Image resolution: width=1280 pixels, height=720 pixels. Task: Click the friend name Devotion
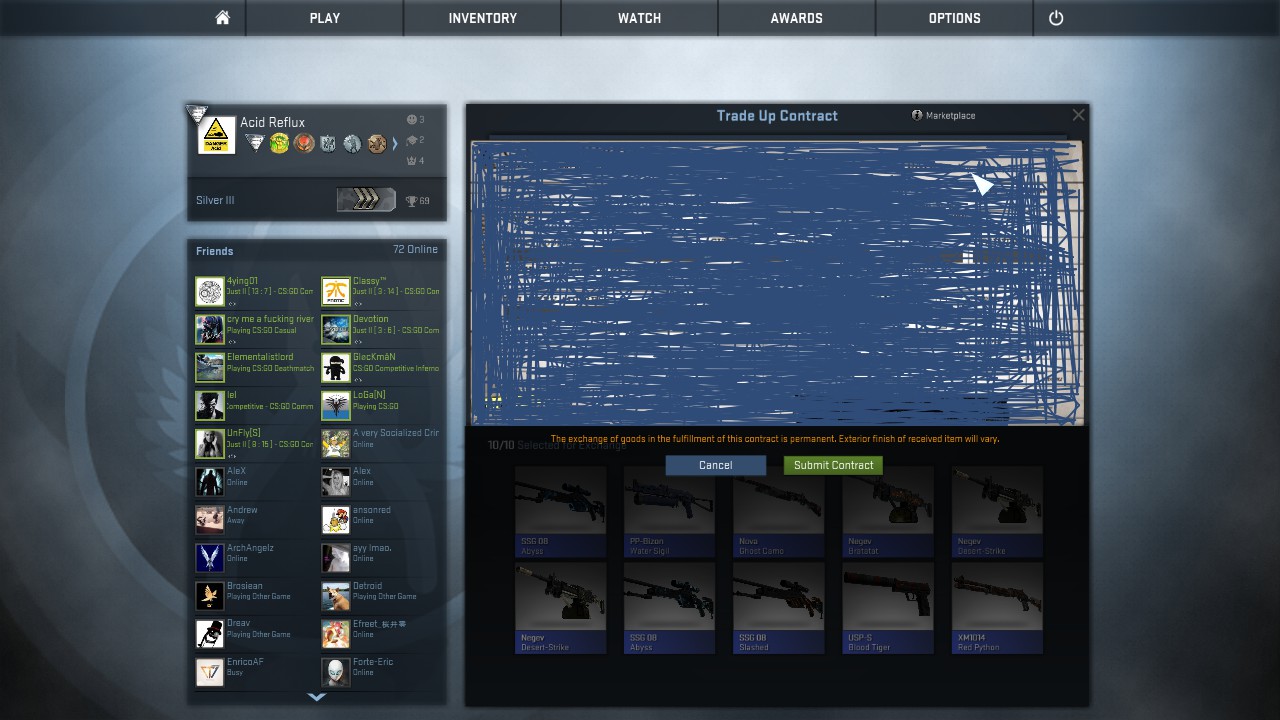click(x=371, y=319)
